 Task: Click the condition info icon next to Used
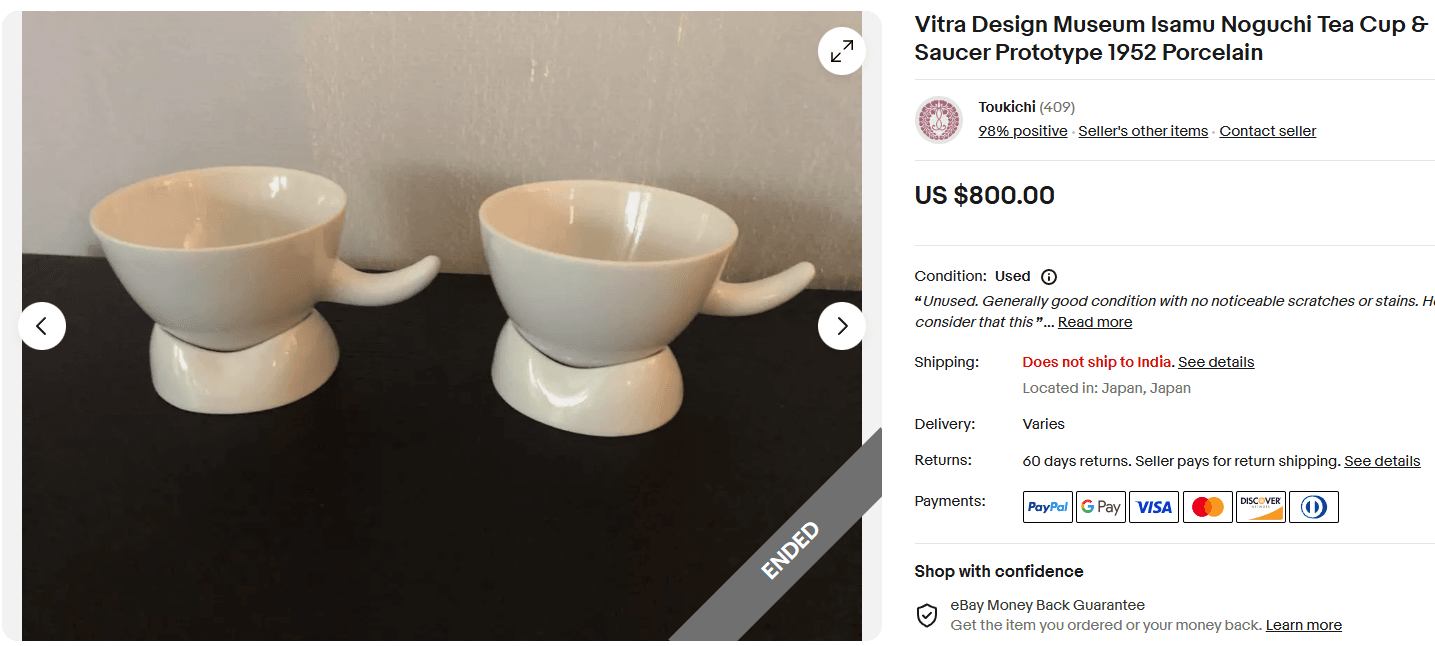coord(1047,276)
